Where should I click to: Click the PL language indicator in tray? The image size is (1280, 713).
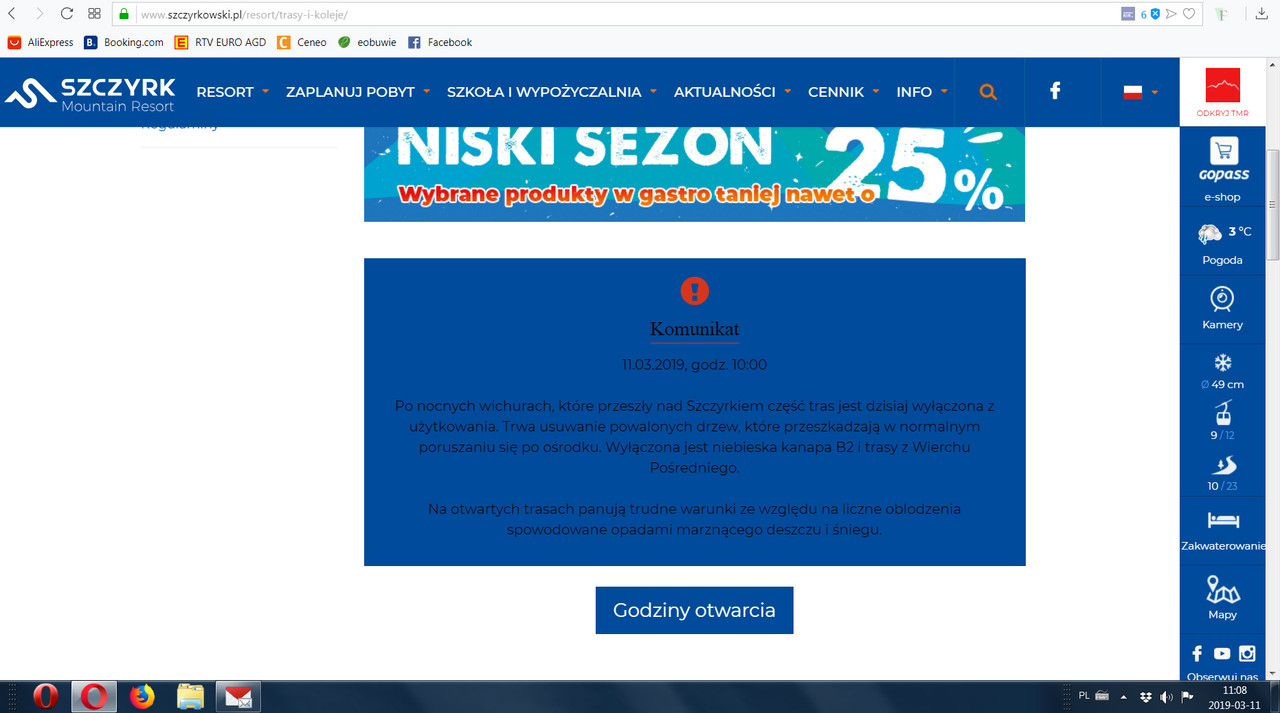[x=1085, y=695]
